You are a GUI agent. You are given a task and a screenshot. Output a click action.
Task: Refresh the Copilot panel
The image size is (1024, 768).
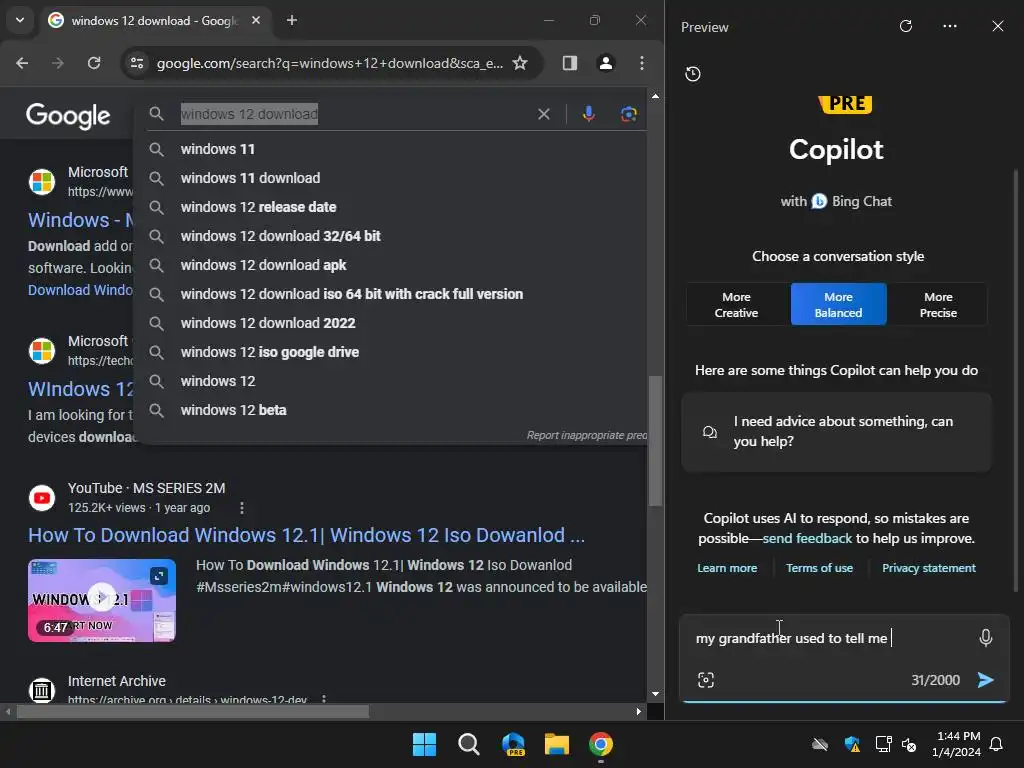[x=906, y=26]
